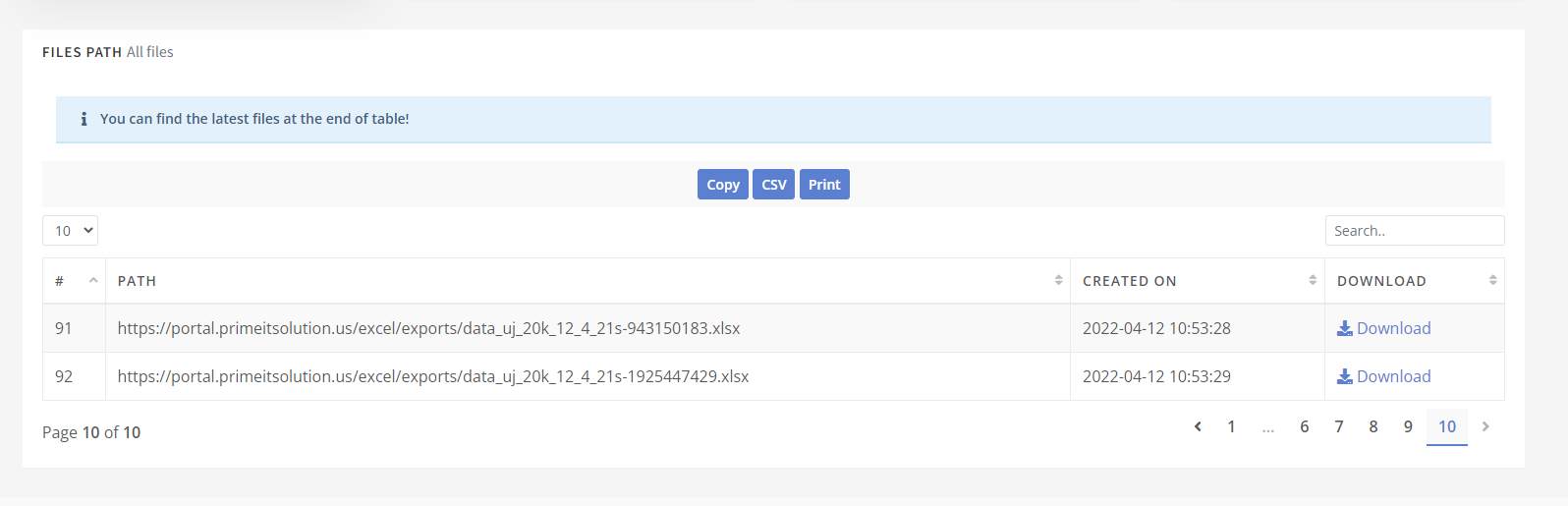Sort by the # column arrow
Screen dimensions: 1568x506
pyautogui.click(x=93, y=280)
